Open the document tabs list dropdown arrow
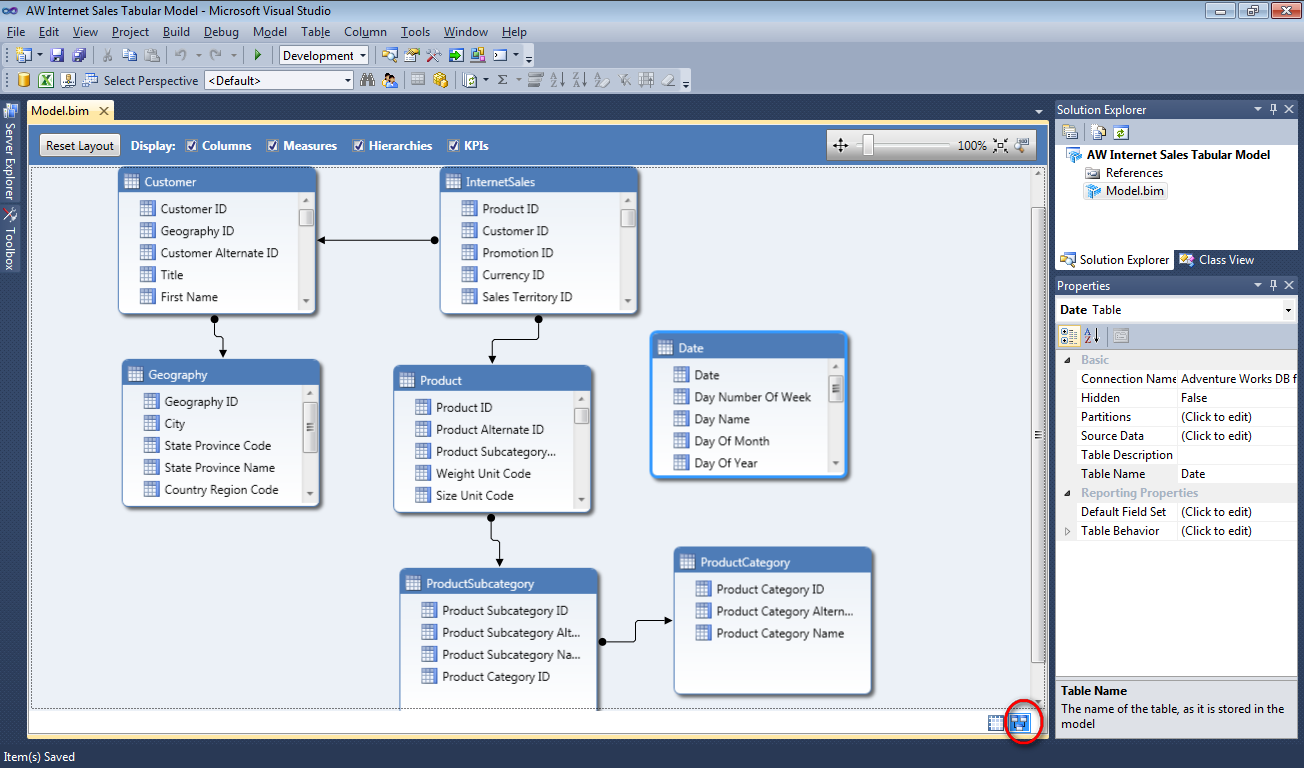 (x=1039, y=111)
